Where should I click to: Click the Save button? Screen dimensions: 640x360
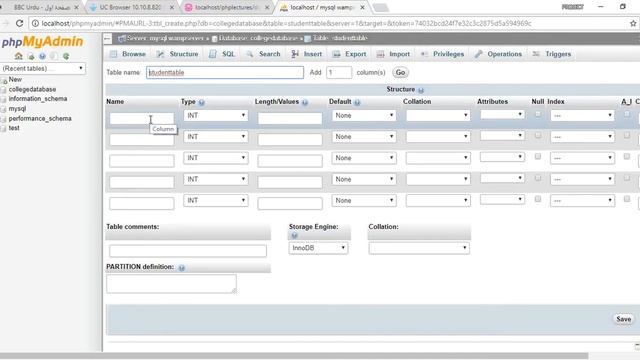coord(623,319)
